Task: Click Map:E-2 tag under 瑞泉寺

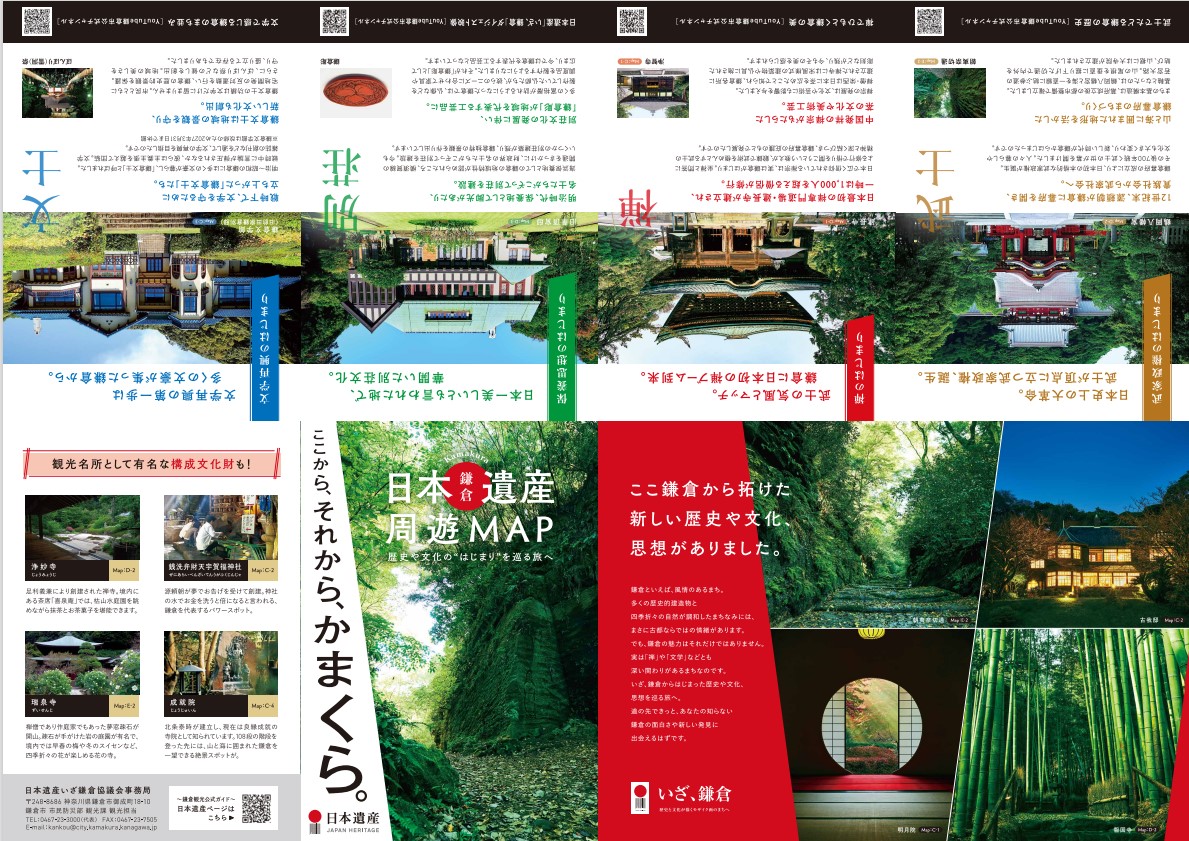Action: tap(124, 706)
